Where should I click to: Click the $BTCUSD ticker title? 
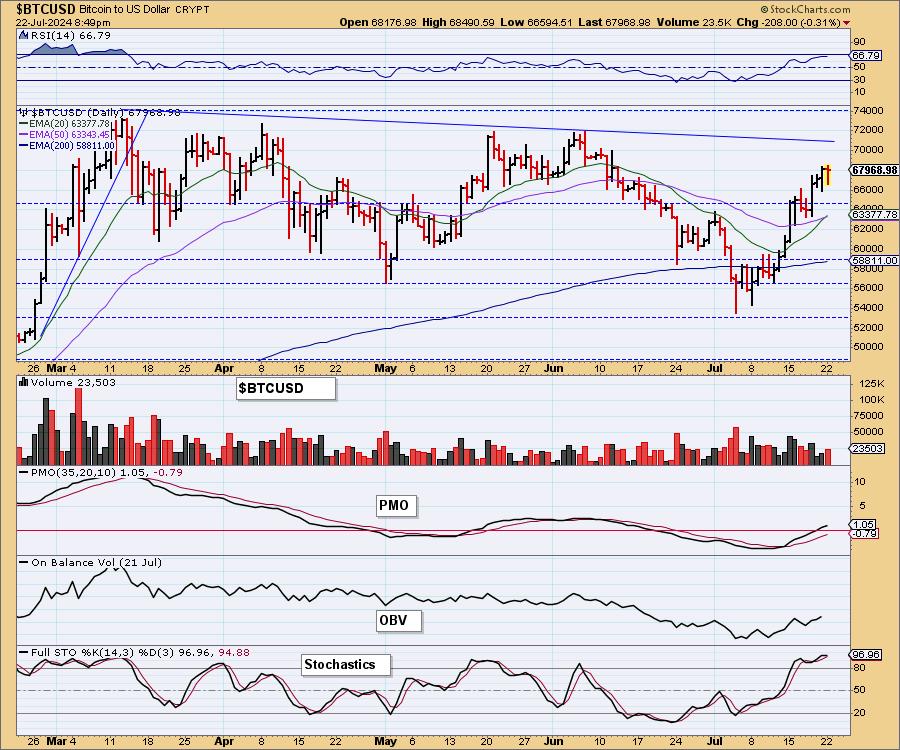45,9
